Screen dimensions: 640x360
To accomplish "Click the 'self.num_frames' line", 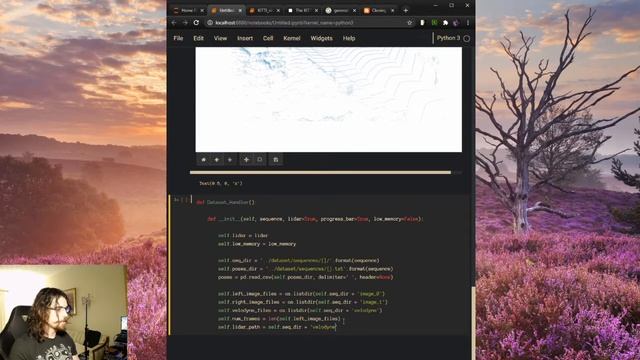I will (x=279, y=319).
